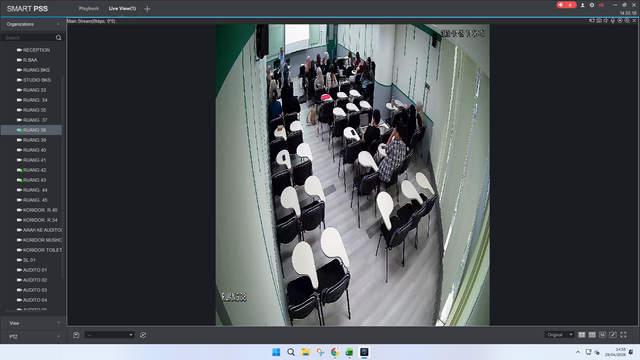Click the refresh tour icon
Screen dimensions: 640x360
143,335
